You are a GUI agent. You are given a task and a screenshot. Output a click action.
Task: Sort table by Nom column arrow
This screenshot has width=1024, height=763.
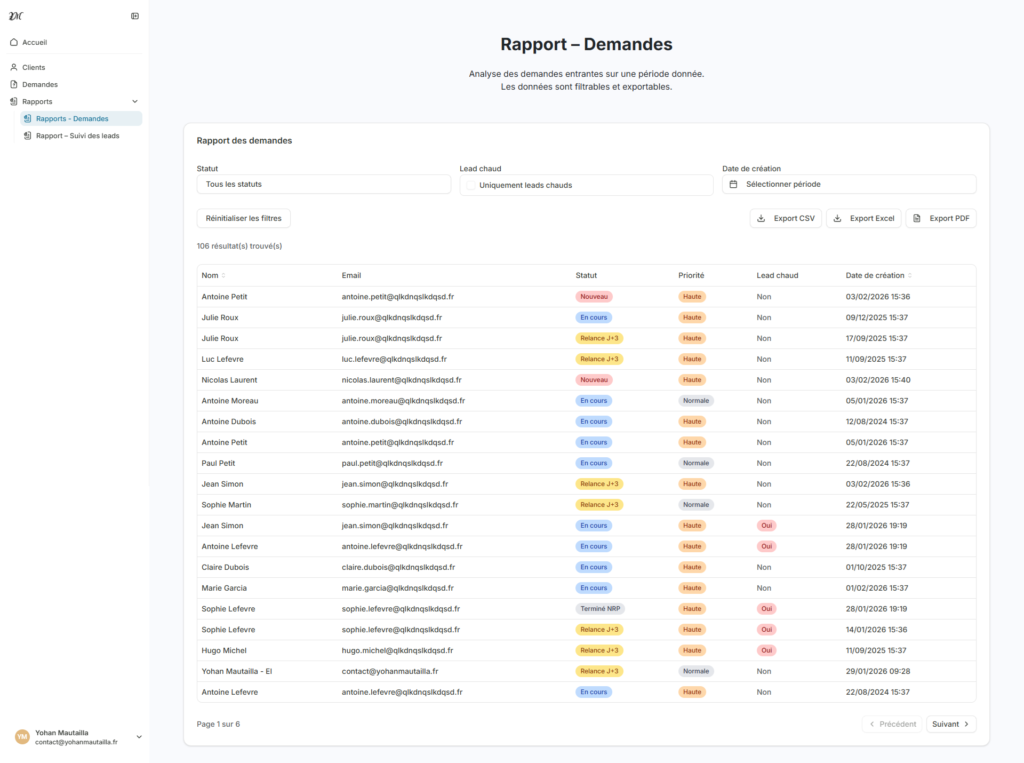coord(223,276)
